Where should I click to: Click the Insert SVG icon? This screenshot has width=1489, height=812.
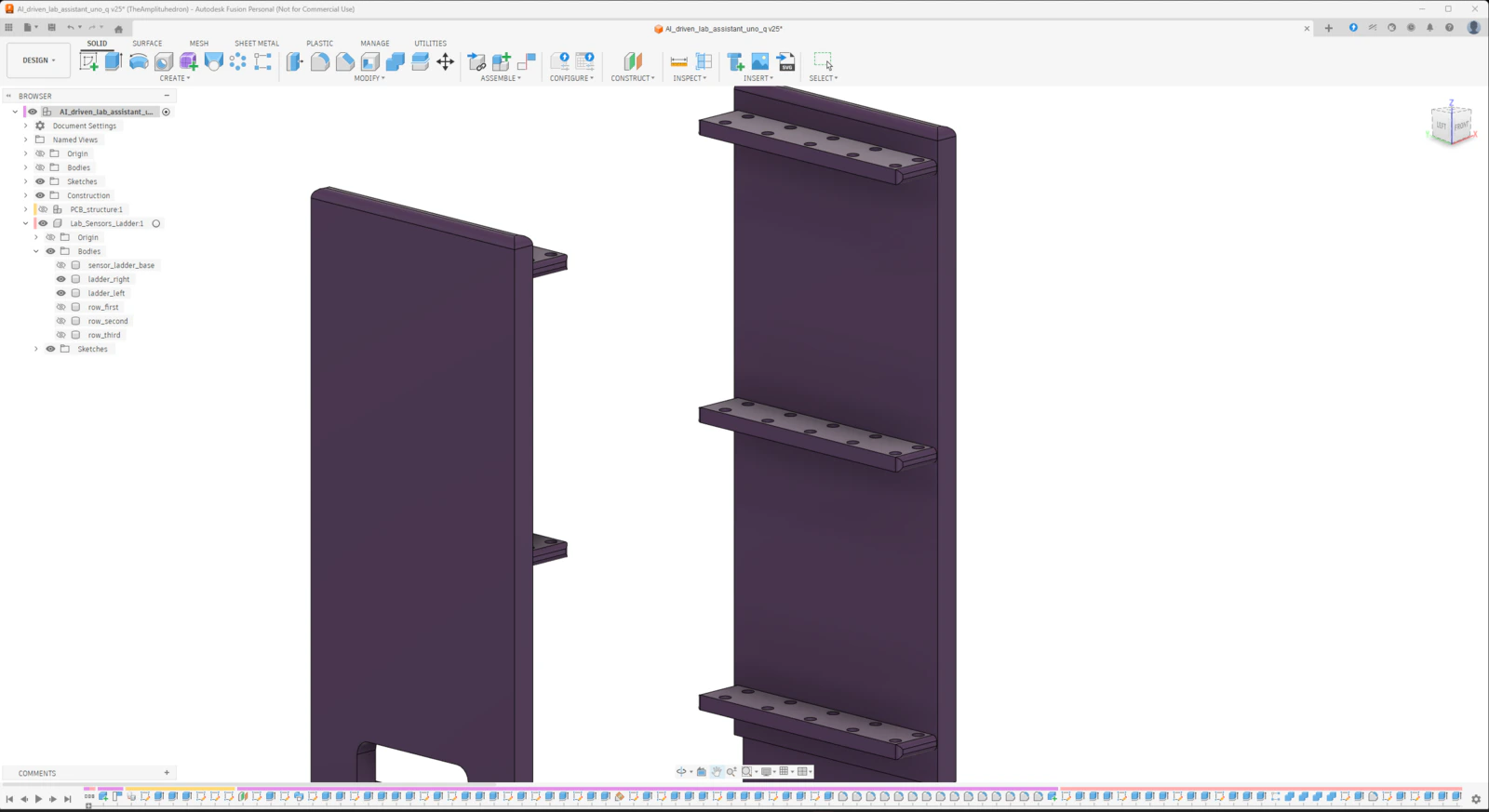(x=786, y=61)
